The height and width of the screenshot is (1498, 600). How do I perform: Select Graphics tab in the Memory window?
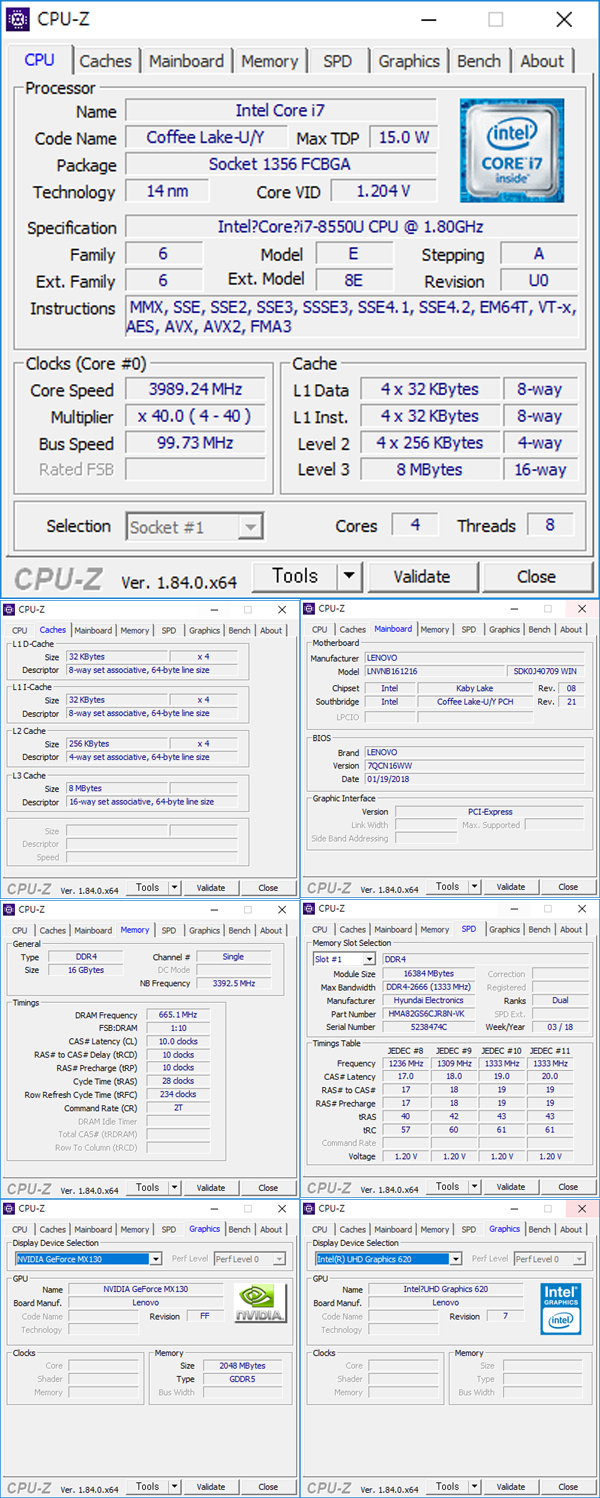(x=204, y=931)
